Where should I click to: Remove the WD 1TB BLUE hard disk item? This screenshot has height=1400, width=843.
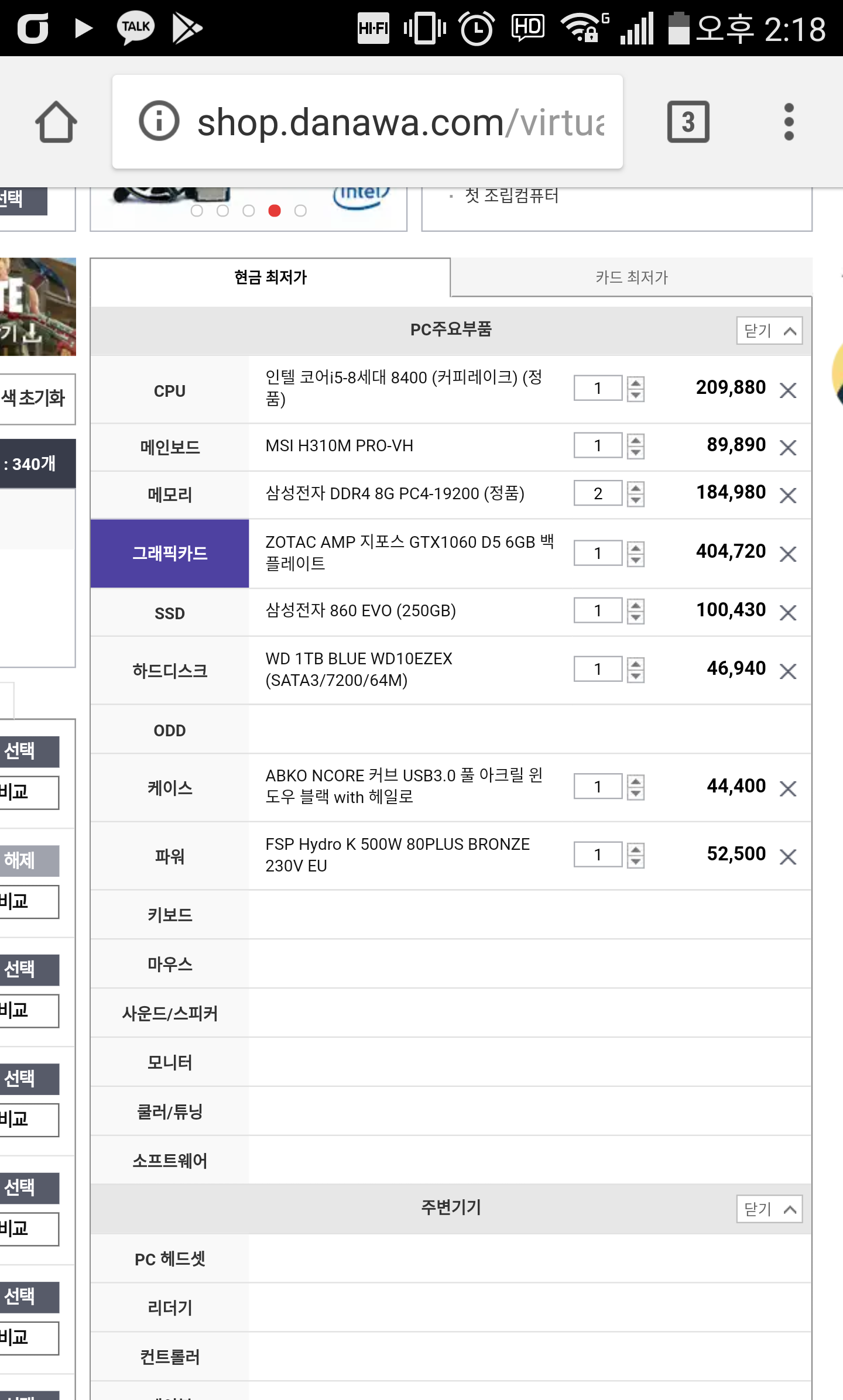coord(788,671)
